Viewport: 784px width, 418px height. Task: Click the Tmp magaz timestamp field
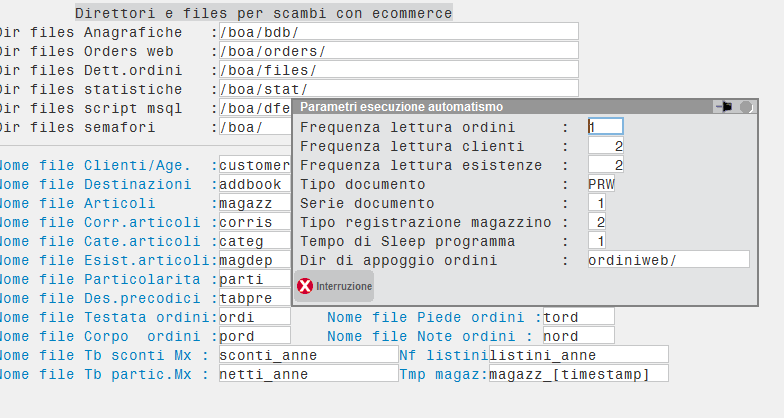point(578,374)
